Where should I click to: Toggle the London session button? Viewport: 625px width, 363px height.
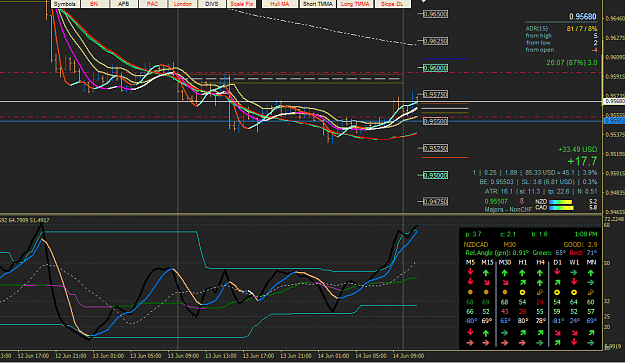point(183,4)
